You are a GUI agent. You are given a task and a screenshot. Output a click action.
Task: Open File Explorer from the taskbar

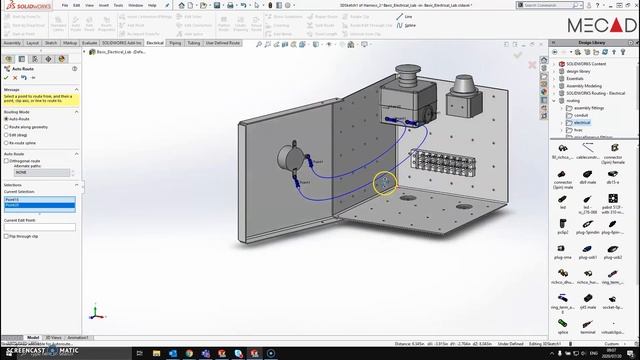[x=156, y=353]
